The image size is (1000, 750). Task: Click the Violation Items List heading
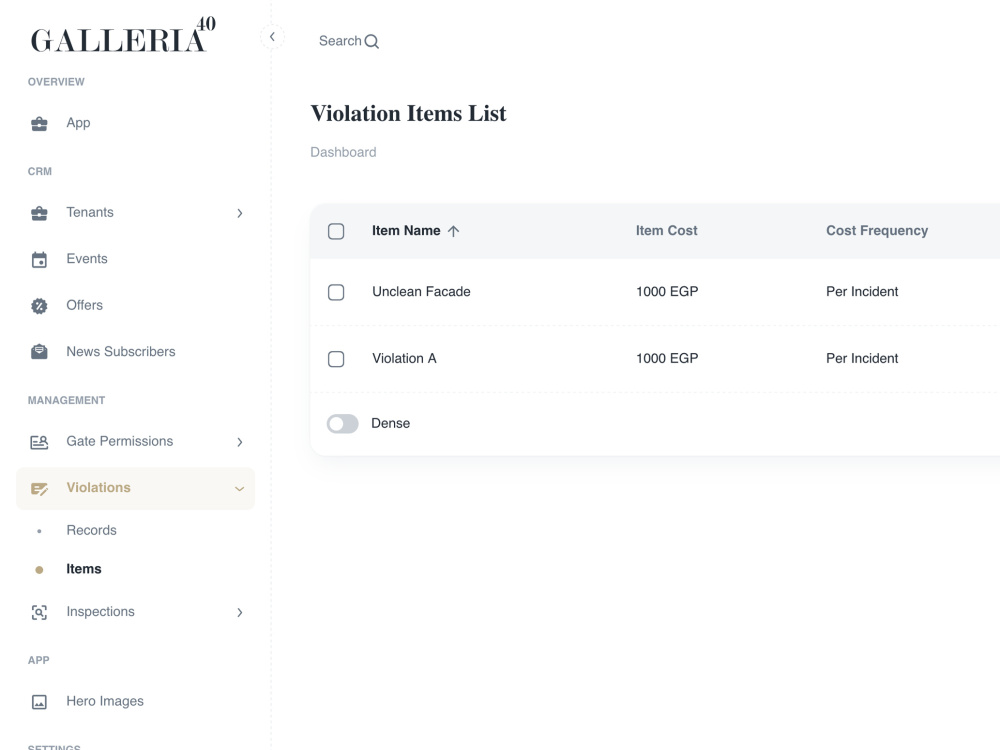click(408, 114)
